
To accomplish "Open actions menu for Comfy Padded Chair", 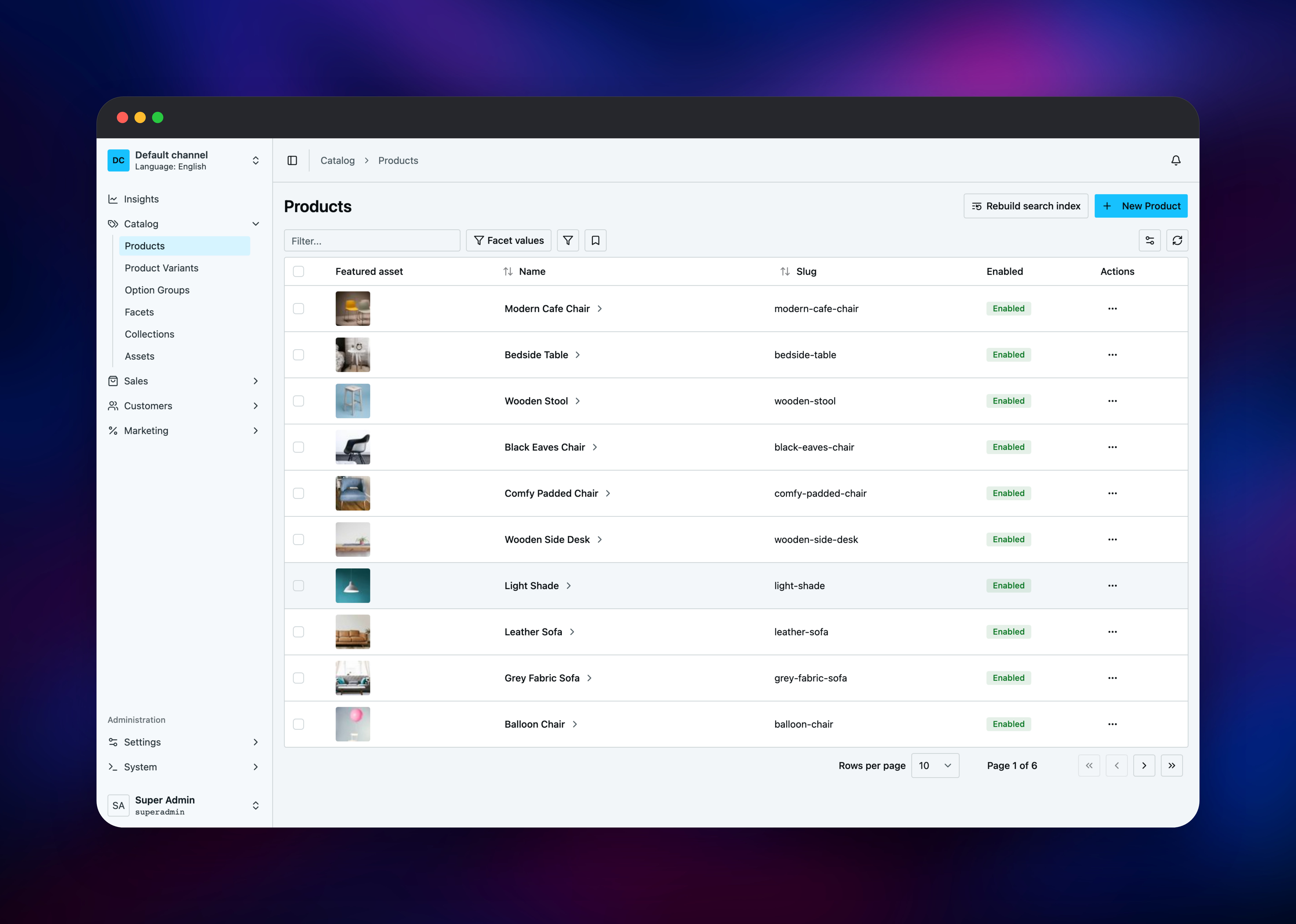I will [1112, 493].
